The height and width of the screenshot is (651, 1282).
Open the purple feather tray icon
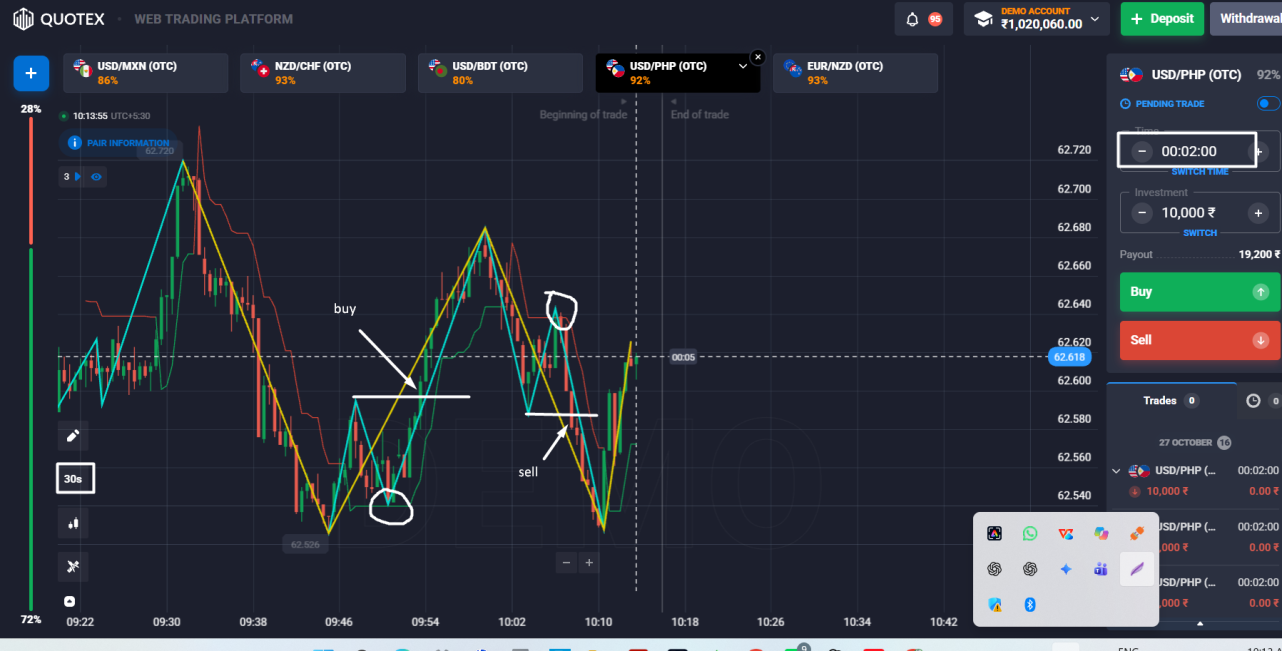coord(1137,569)
